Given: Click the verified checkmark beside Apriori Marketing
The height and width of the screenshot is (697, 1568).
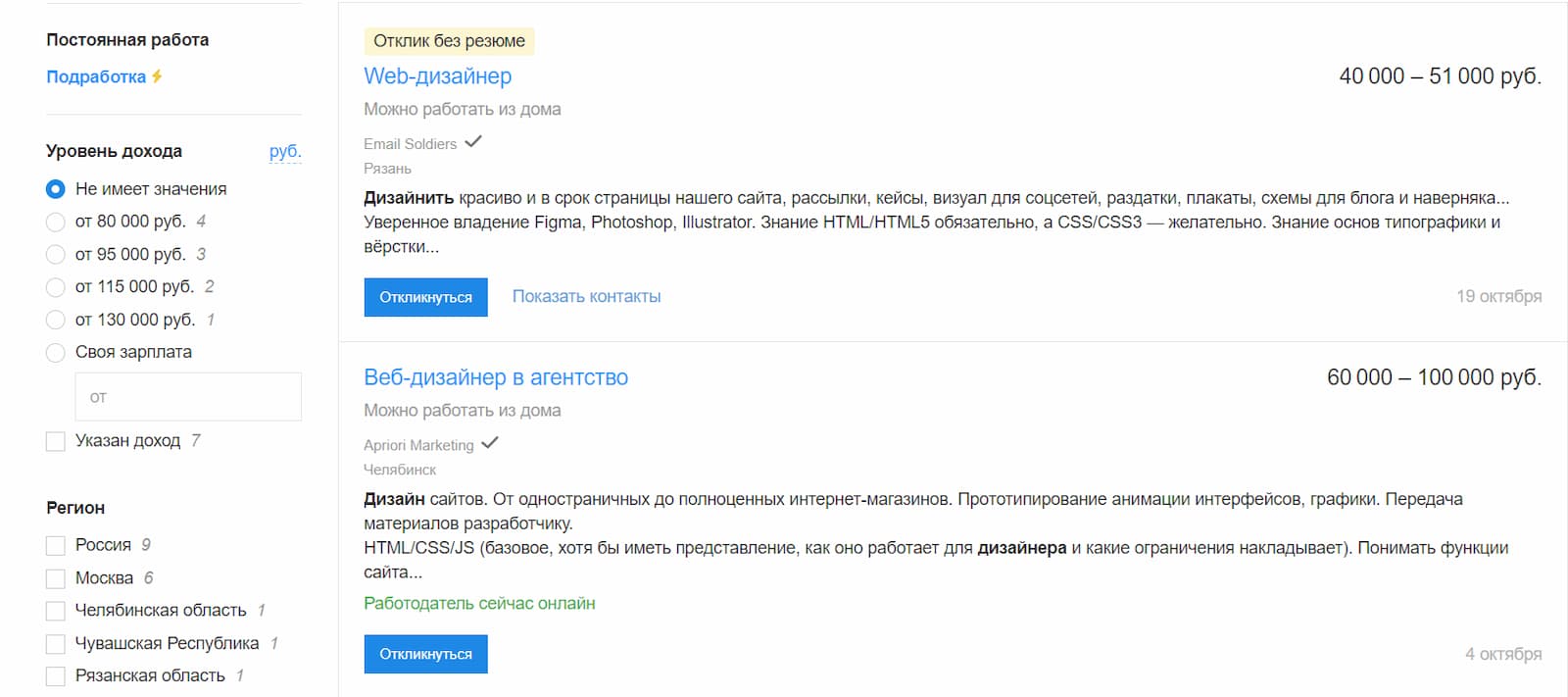Looking at the screenshot, I should pos(490,443).
